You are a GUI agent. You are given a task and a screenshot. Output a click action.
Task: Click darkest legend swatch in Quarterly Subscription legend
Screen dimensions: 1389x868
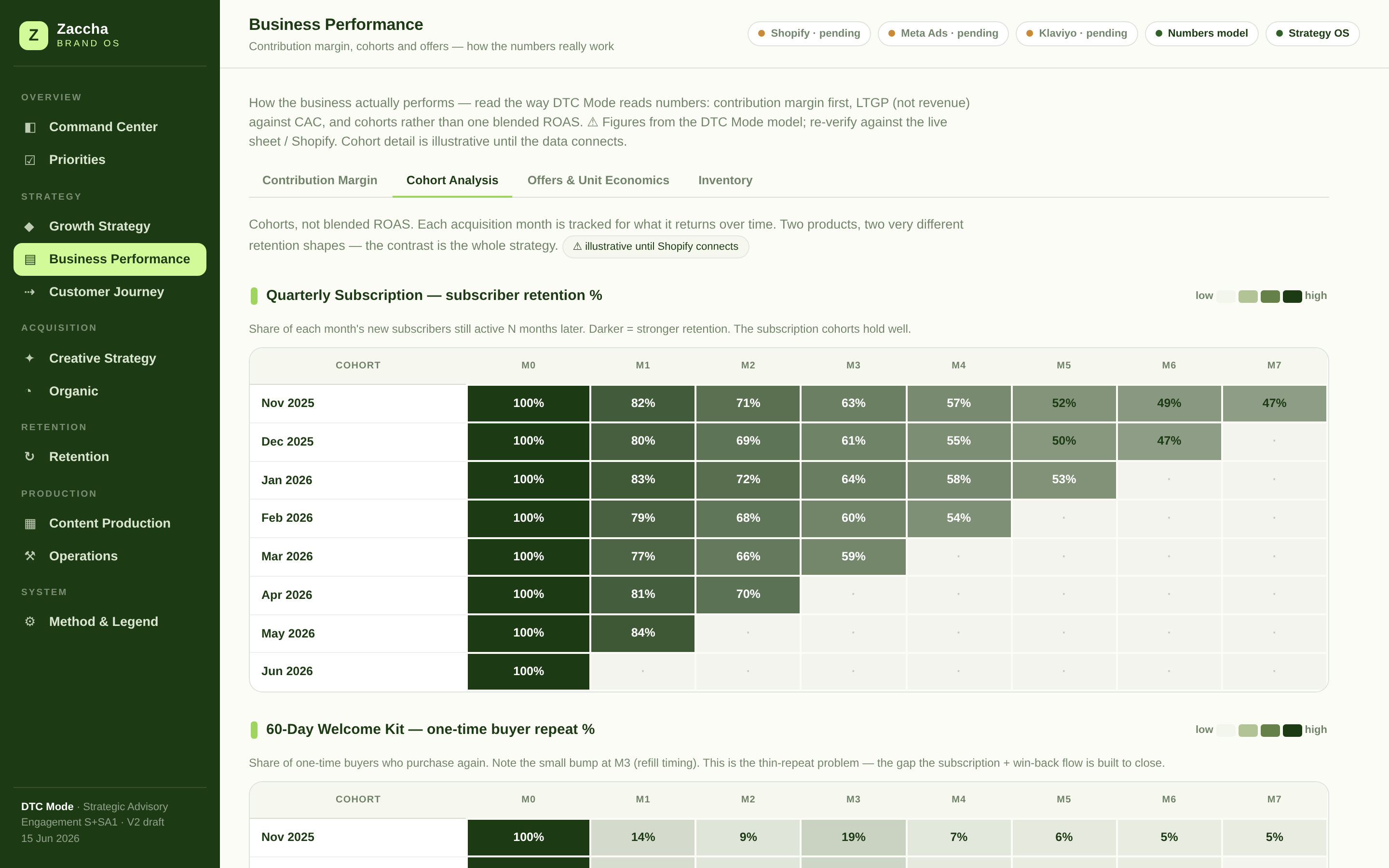1292,296
